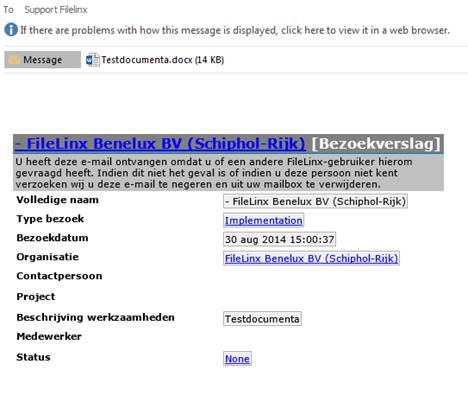The height and width of the screenshot is (396, 468).
Task: Click the Beschrijving werkzaamheden label
Action: tap(95, 317)
